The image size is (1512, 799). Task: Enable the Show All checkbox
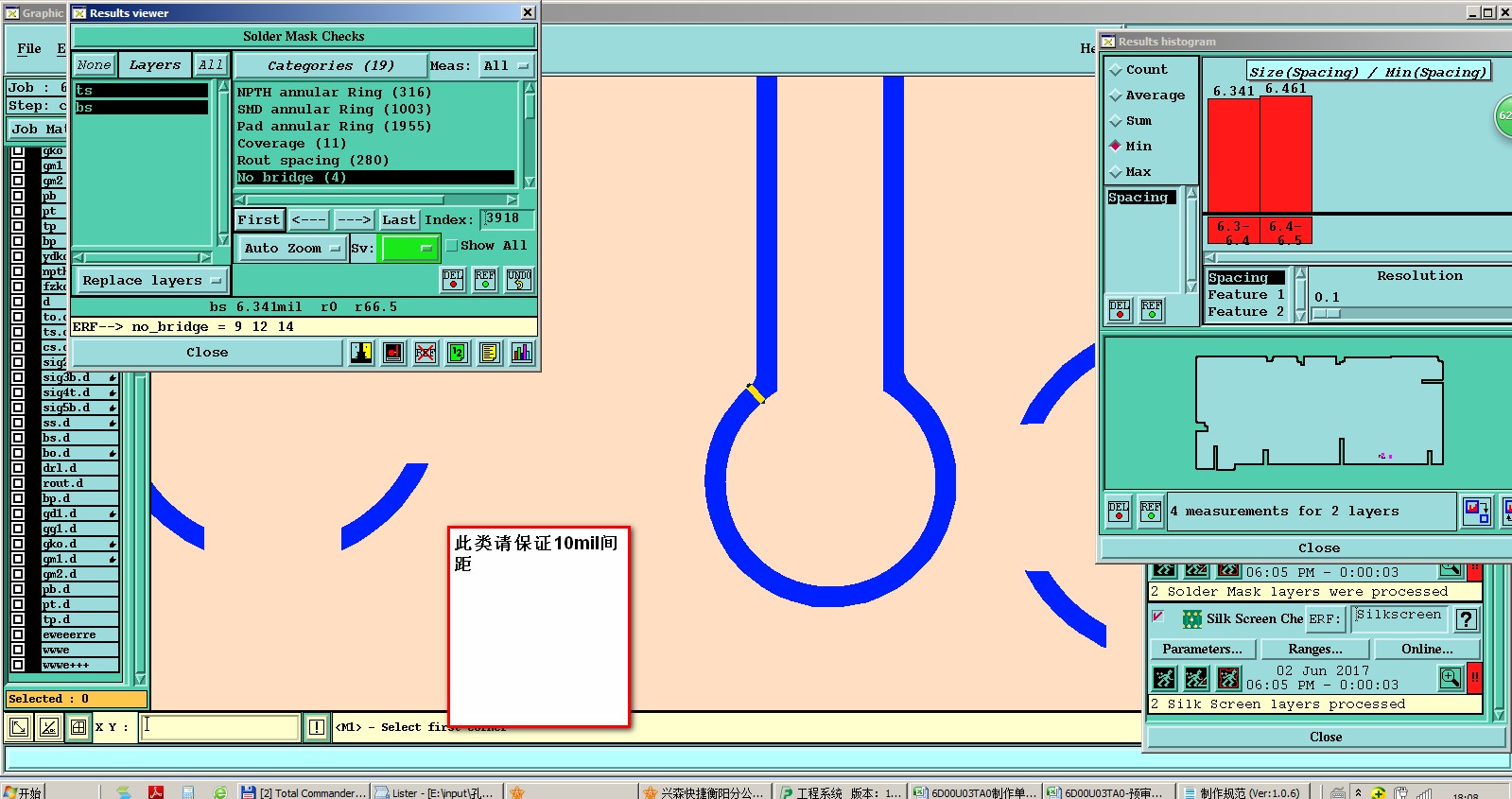point(452,246)
